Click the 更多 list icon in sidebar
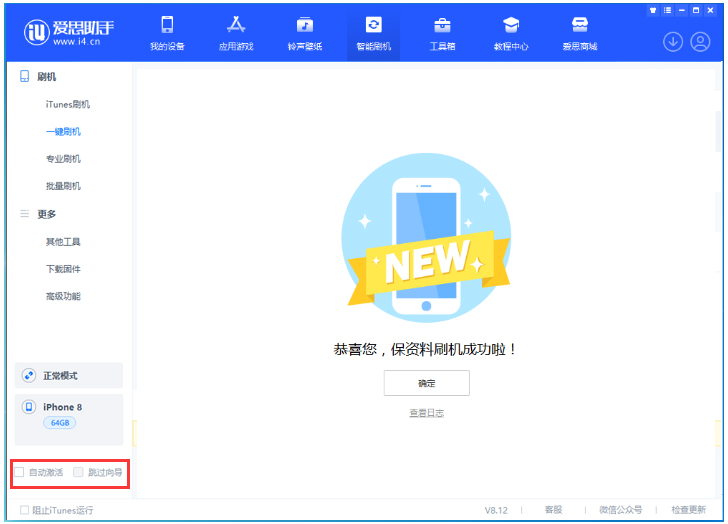The image size is (728, 524). 25,213
